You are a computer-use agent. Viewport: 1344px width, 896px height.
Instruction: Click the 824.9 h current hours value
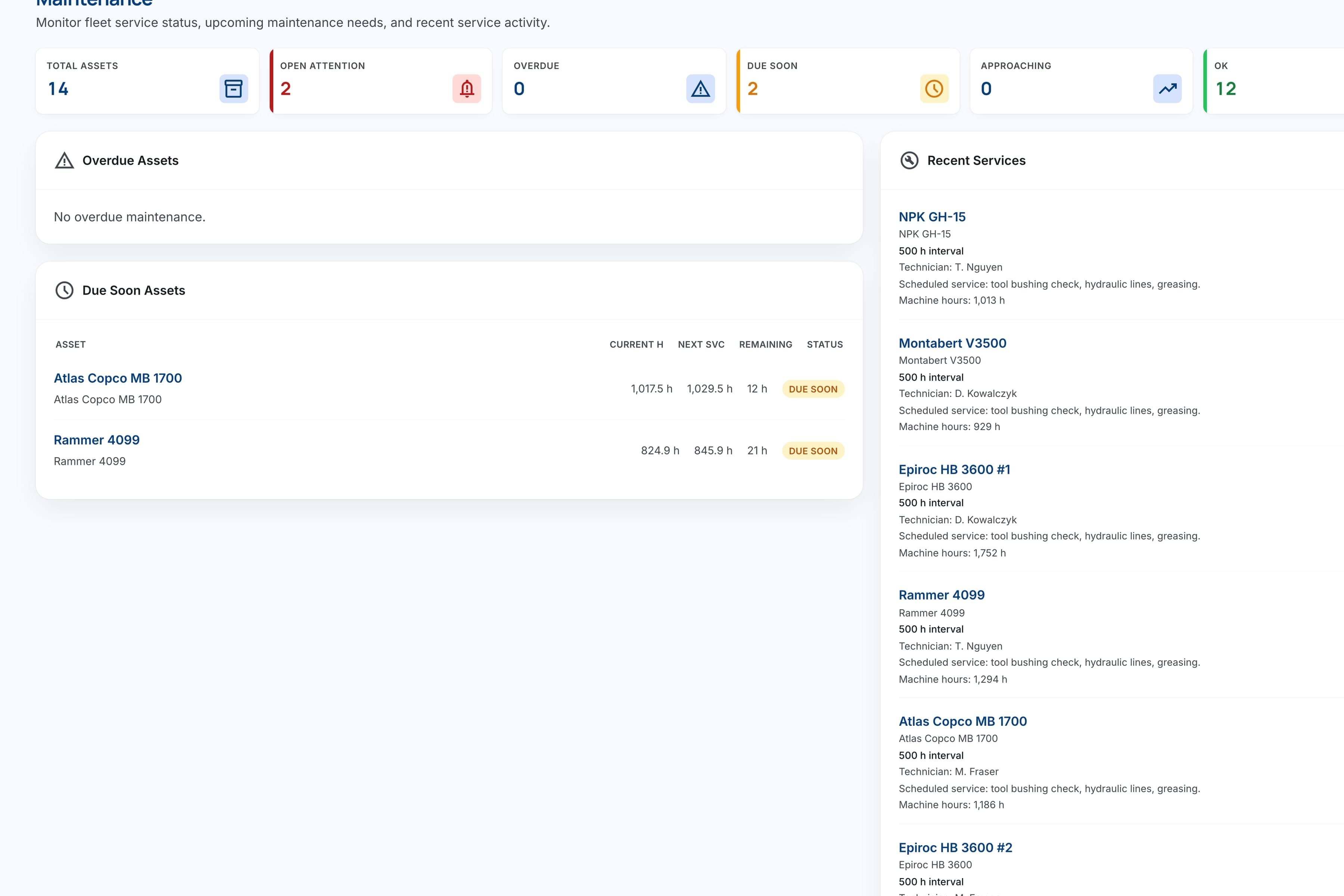point(660,450)
